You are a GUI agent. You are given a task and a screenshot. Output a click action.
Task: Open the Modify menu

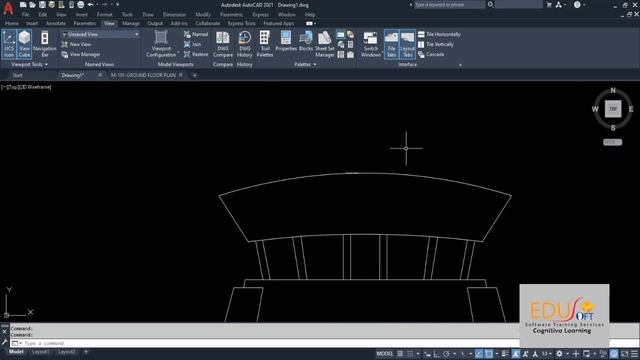pyautogui.click(x=203, y=14)
